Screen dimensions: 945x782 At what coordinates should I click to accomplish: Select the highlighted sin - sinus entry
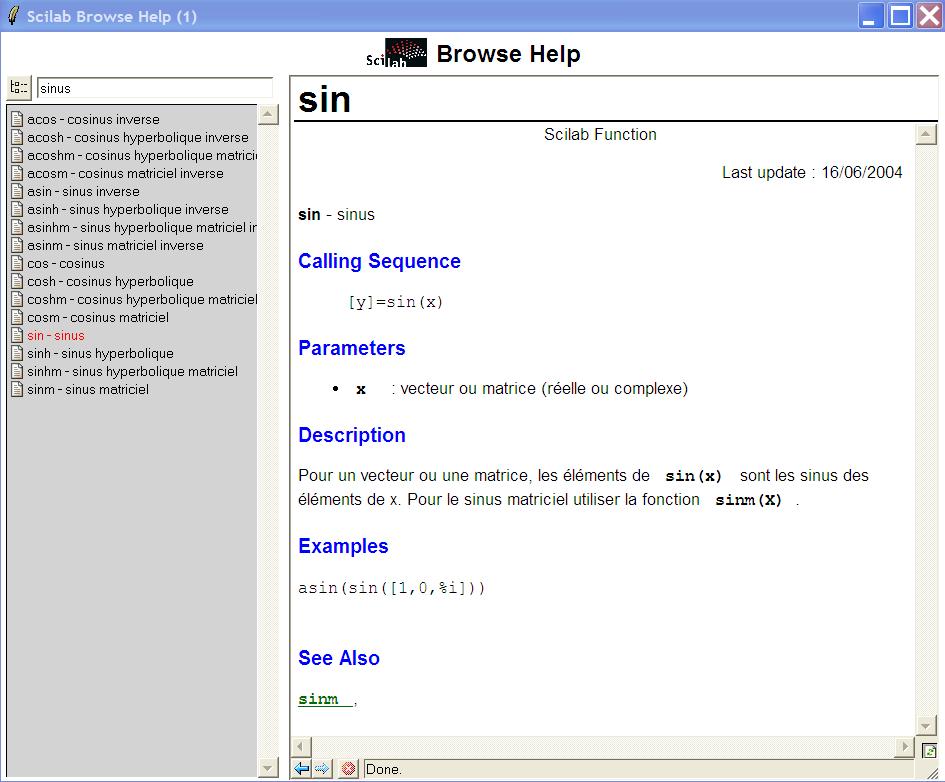tap(55, 336)
